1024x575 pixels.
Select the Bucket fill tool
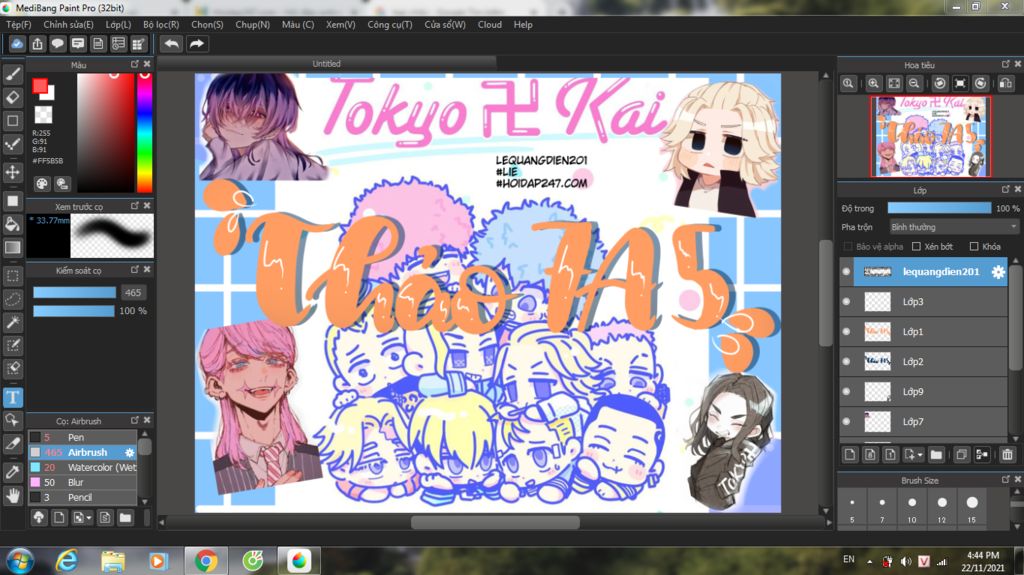(x=12, y=224)
